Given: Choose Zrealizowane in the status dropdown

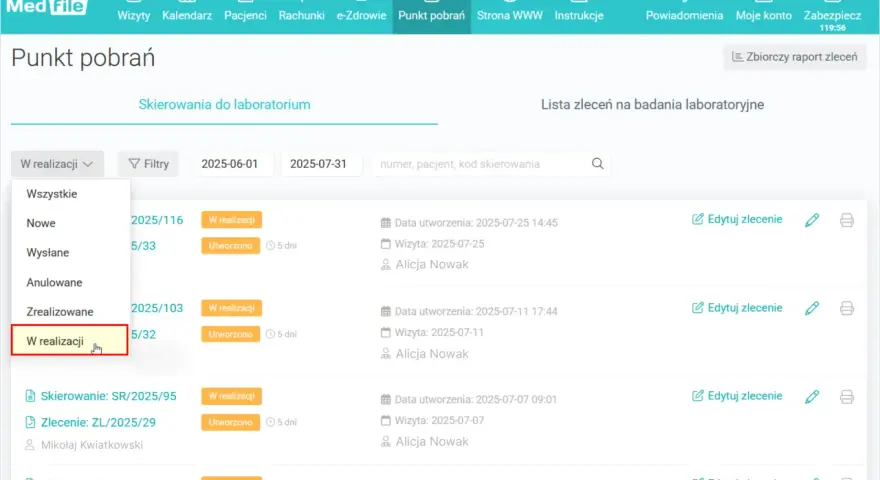Looking at the screenshot, I should 71,312.
